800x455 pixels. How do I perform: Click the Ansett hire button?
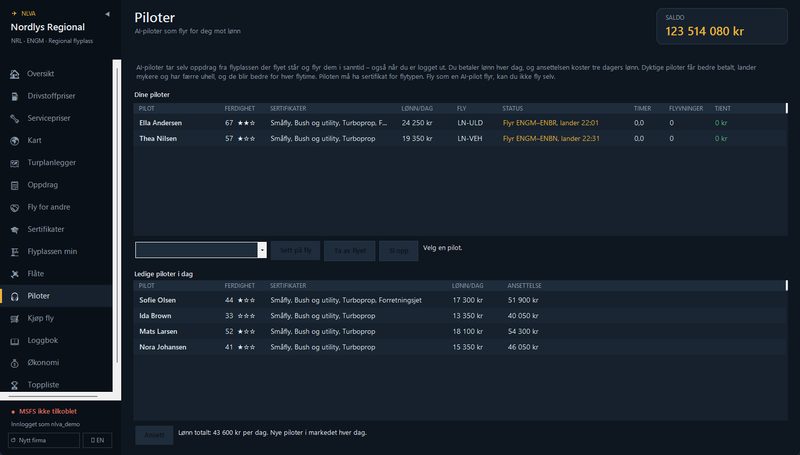pos(154,435)
